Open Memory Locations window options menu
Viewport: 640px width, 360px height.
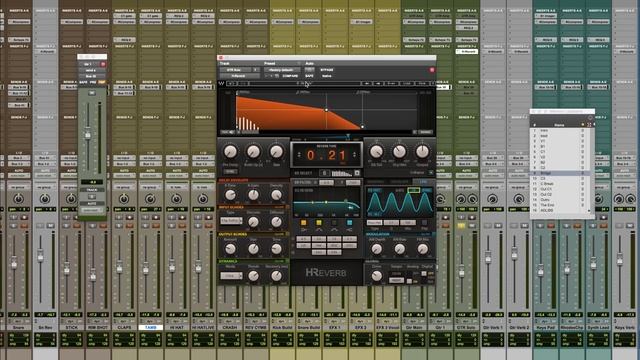(589, 118)
